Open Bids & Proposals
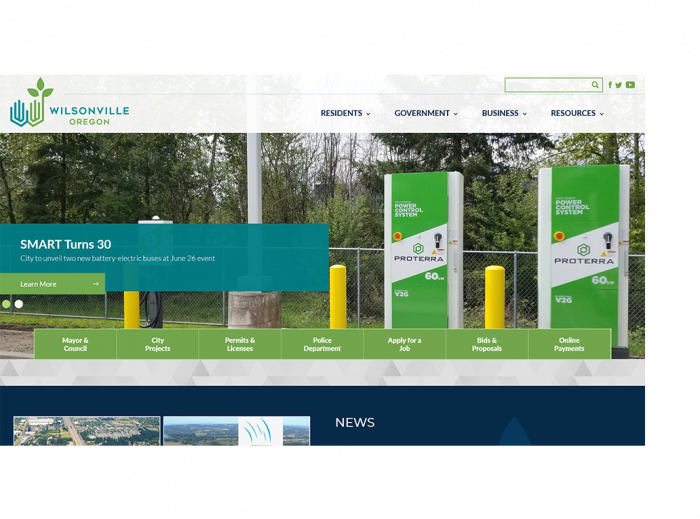The height and width of the screenshot is (519, 700). (x=487, y=344)
